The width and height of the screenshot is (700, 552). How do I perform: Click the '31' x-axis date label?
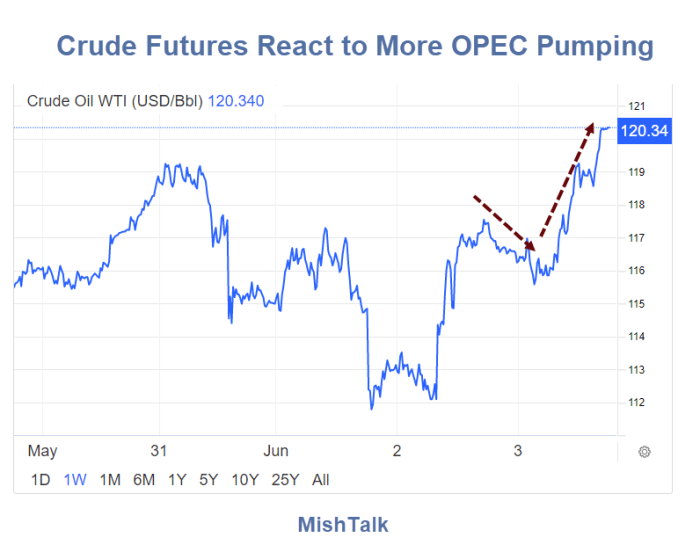(158, 451)
